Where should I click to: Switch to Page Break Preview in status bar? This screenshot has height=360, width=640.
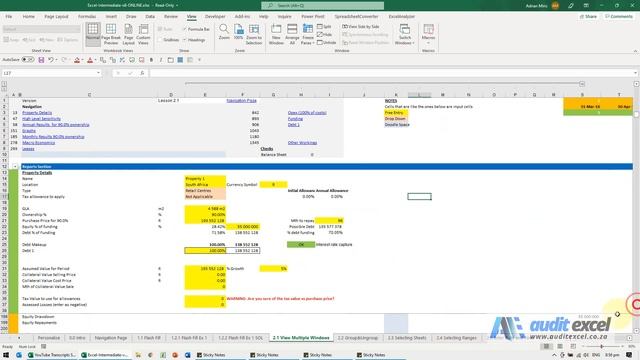click(573, 346)
